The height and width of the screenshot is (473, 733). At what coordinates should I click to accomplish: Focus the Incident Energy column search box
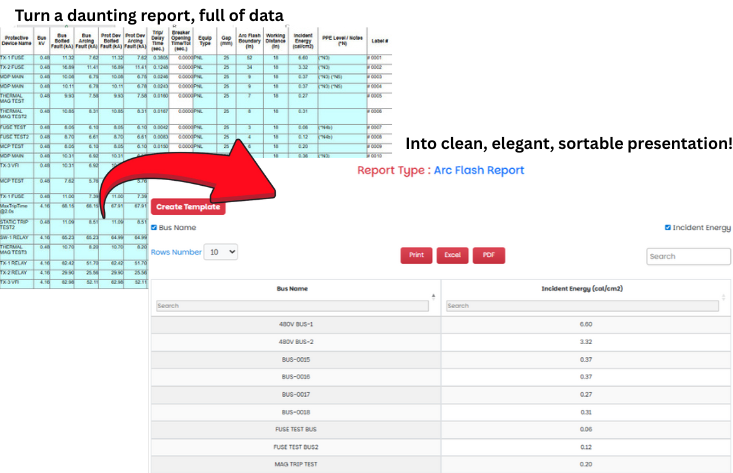[x=586, y=306]
